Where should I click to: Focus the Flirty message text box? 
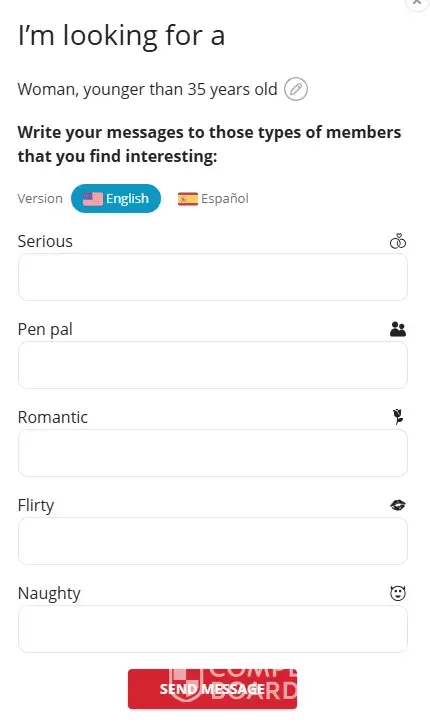point(213,541)
